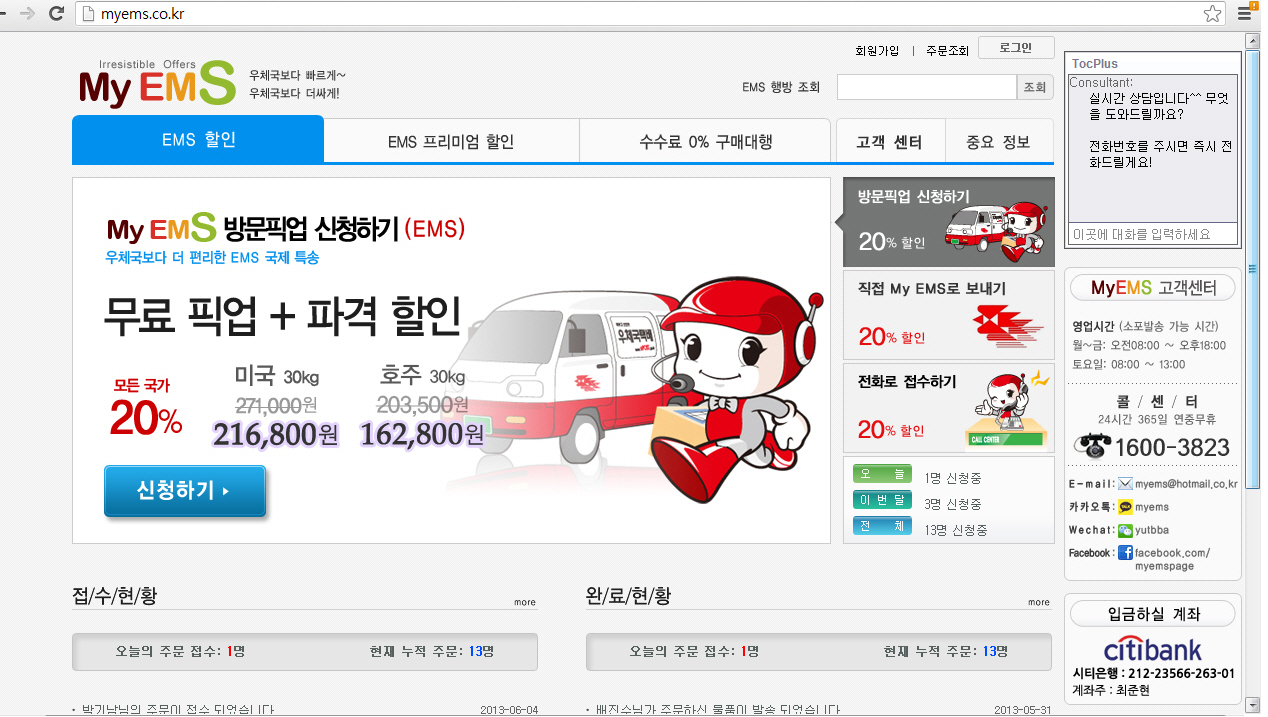Select the EMS 할인 tab
This screenshot has width=1268, height=717.
(x=198, y=139)
